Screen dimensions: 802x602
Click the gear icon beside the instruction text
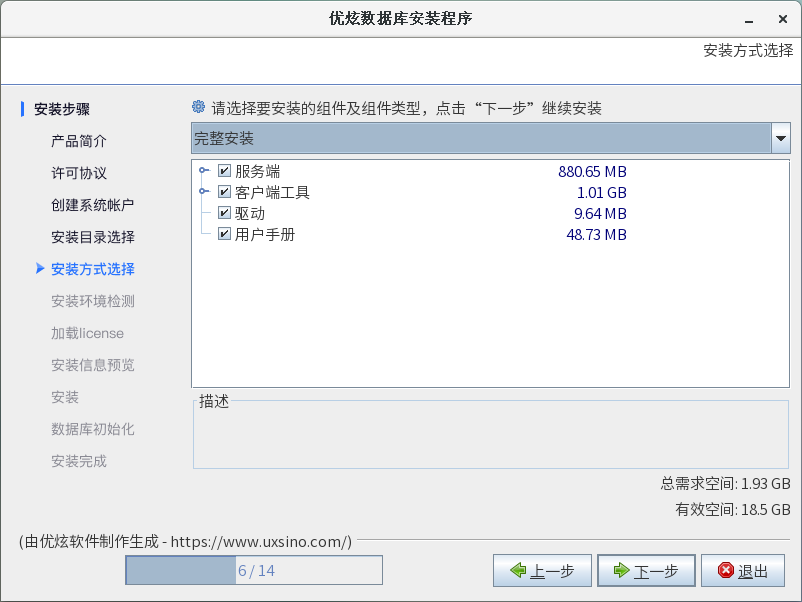point(199,108)
